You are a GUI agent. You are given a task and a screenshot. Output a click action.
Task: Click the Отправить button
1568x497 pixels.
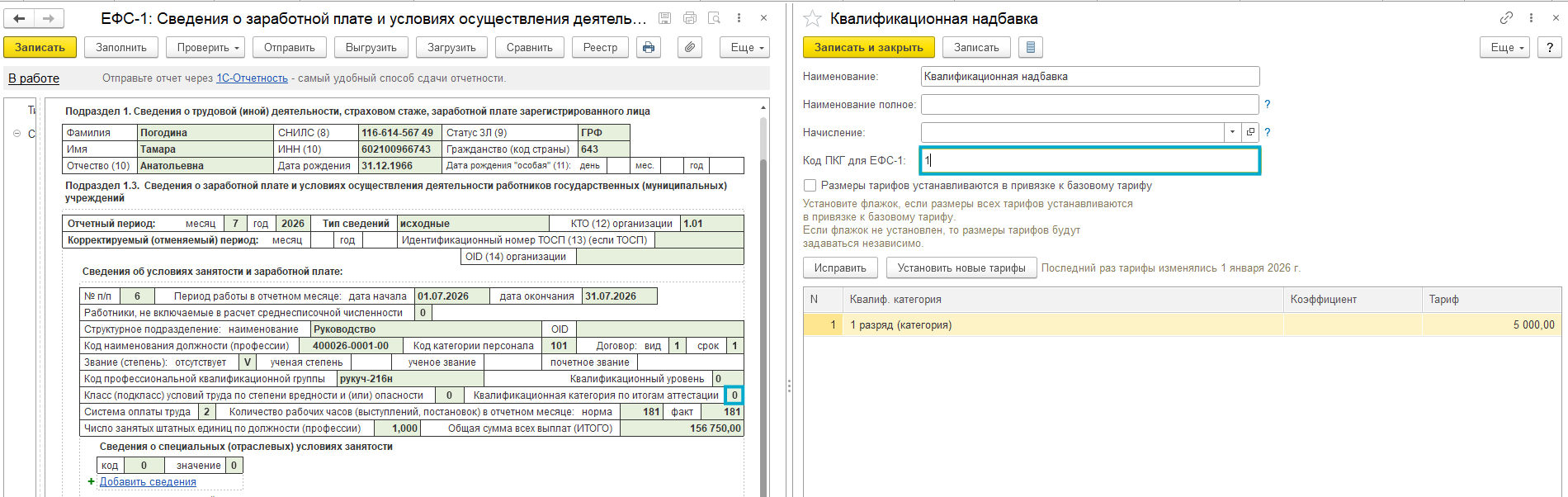[x=290, y=47]
